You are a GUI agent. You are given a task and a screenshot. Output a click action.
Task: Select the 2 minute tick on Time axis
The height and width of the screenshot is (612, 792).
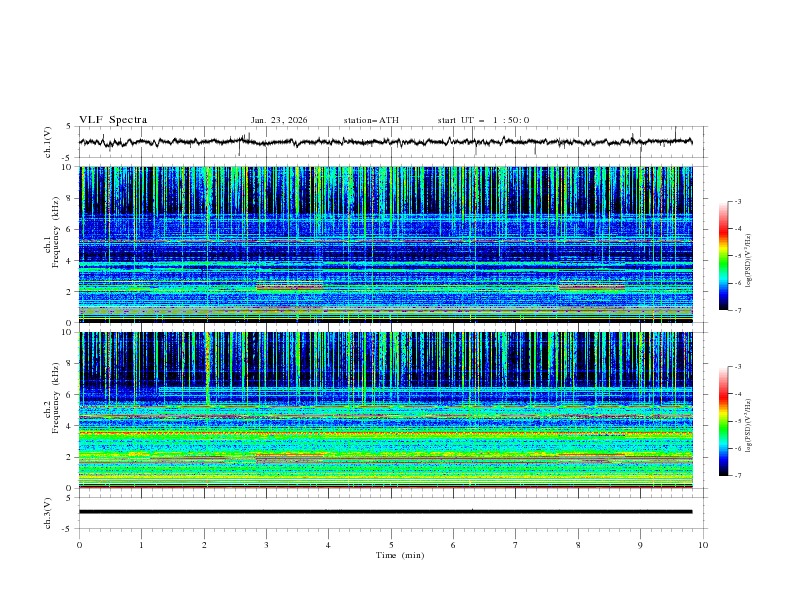point(204,545)
